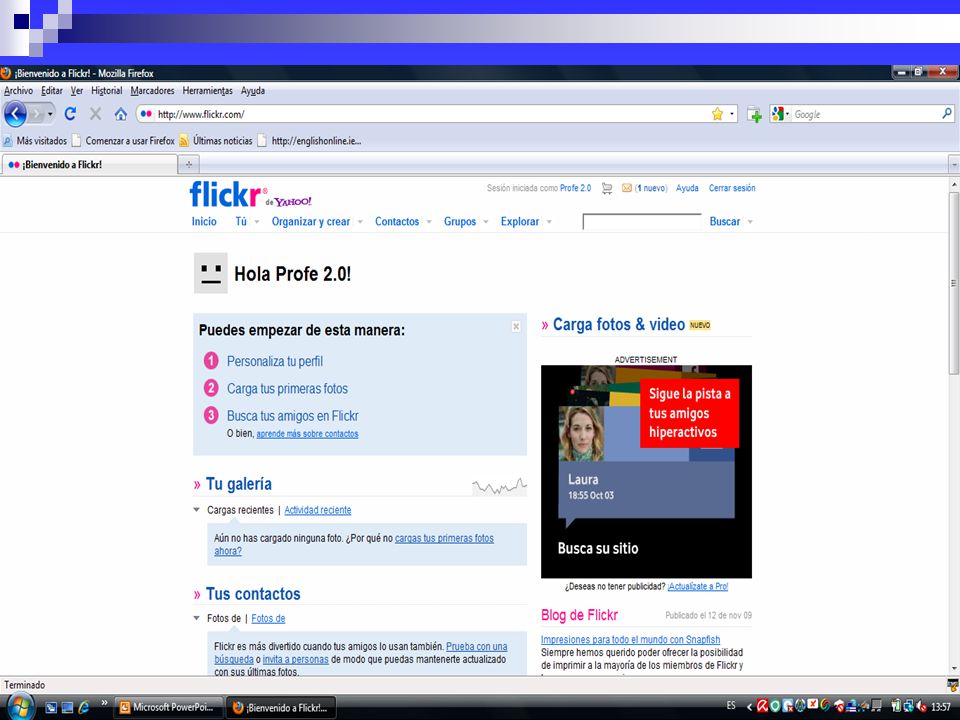Image resolution: width=960 pixels, height=720 pixels.
Task: Open the 'Comenzar a usar Firefox' bookmark
Action: click(123, 141)
